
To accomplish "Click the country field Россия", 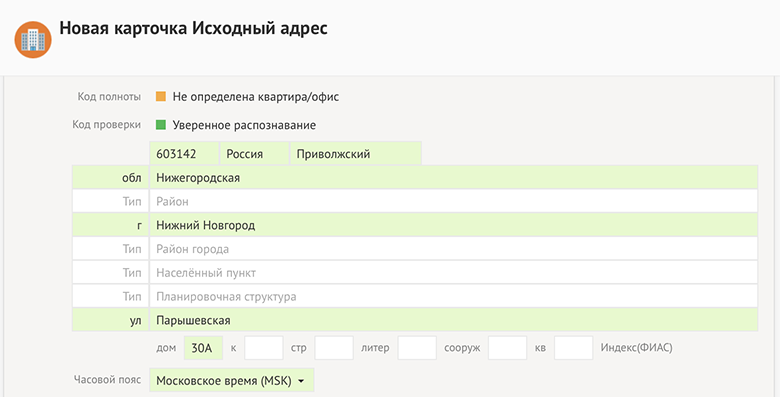I will coord(254,154).
